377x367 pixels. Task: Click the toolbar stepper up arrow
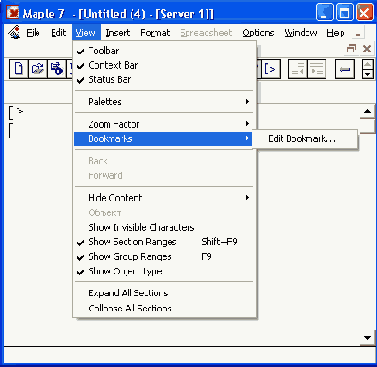(x=367, y=64)
